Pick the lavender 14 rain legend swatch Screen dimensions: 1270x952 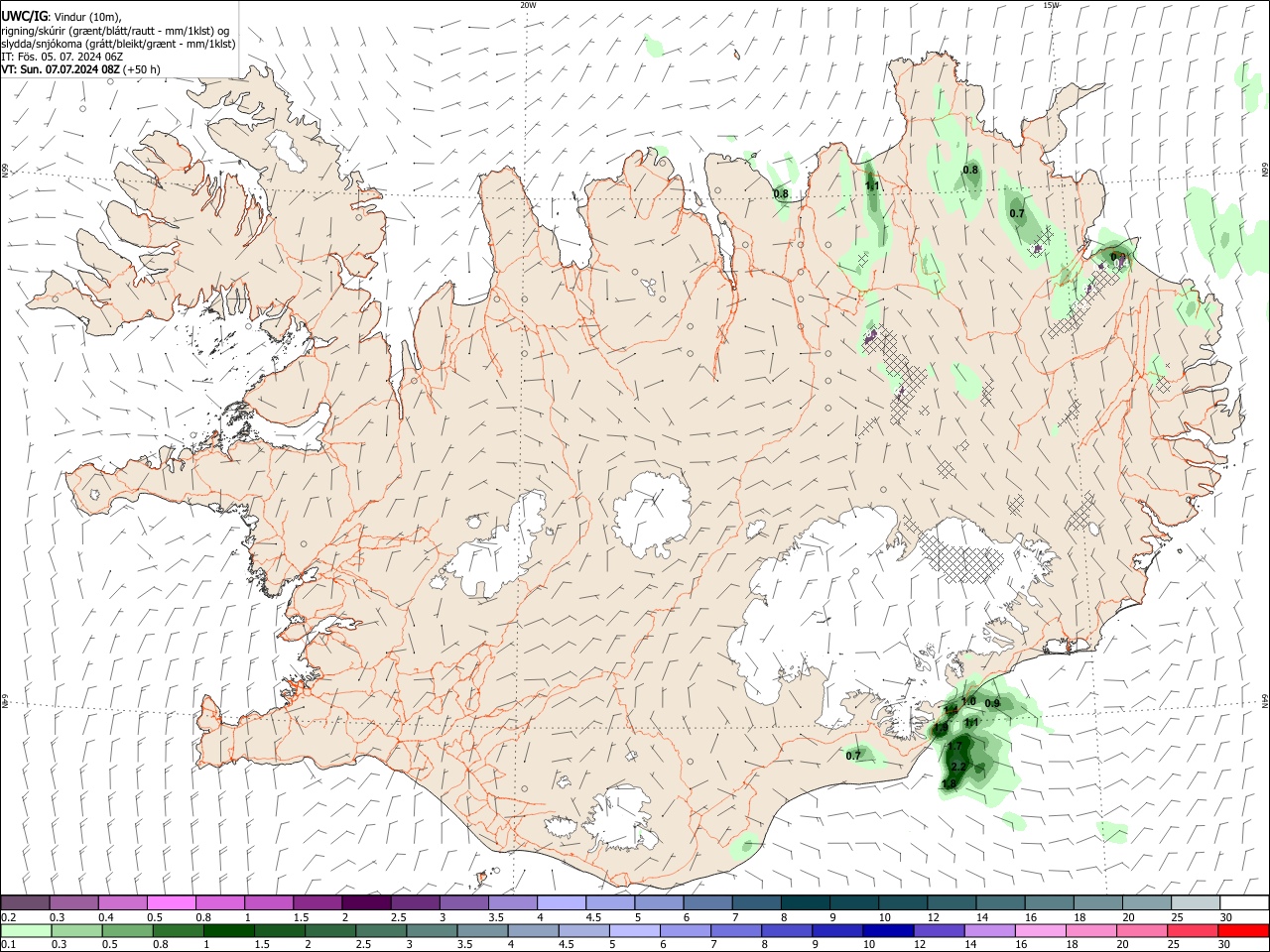[x=988, y=931]
